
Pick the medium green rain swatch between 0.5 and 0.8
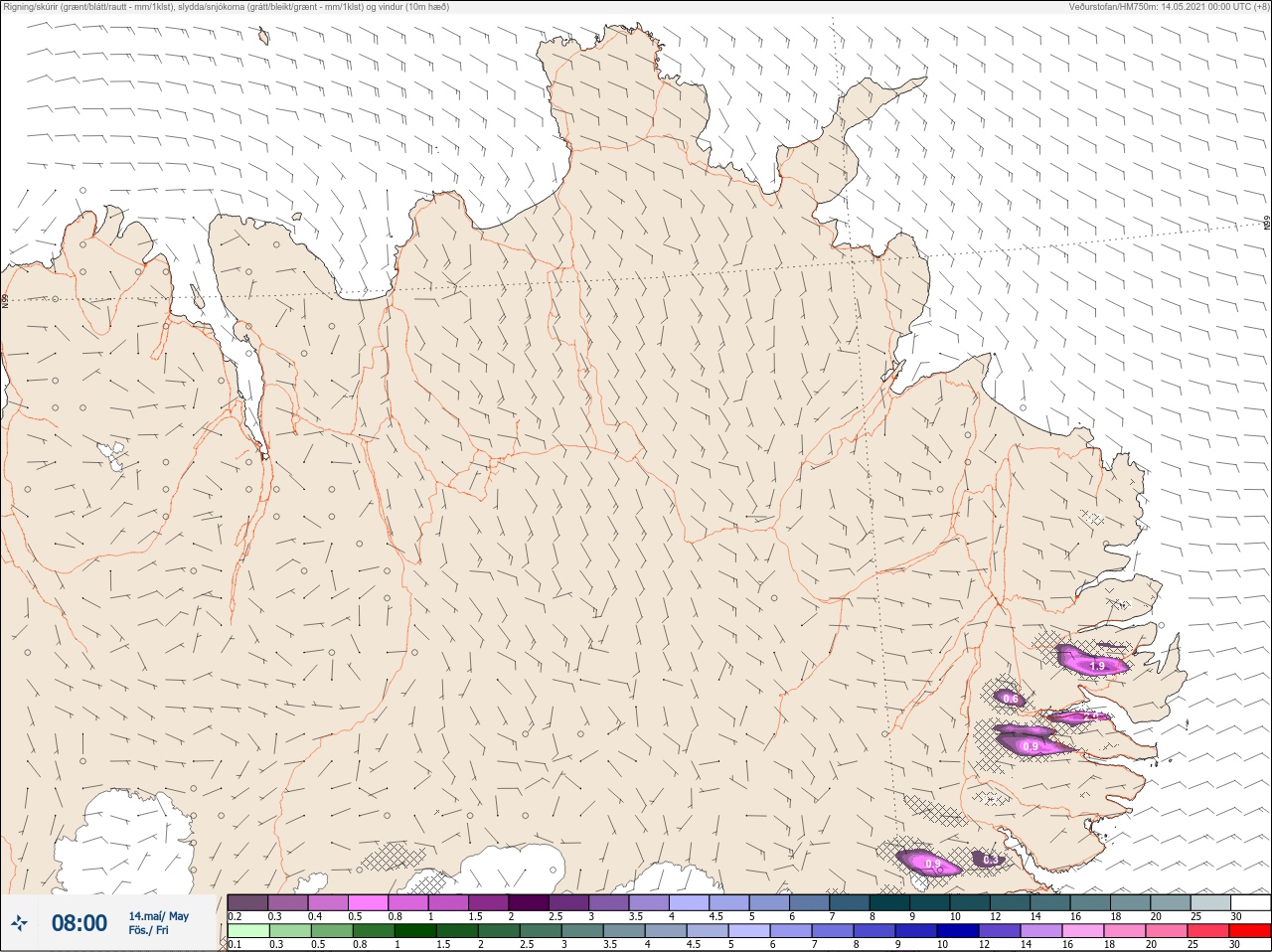(332, 931)
